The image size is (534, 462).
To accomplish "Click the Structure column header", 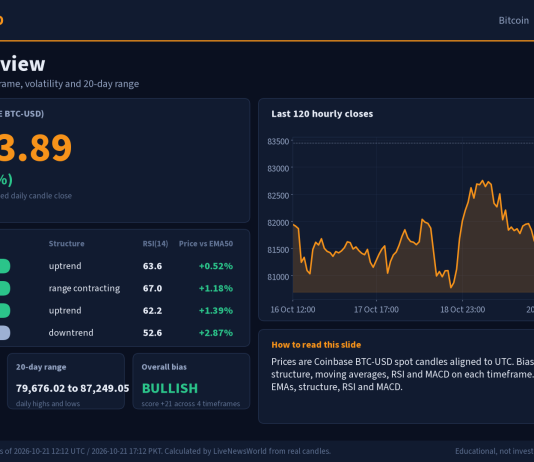I will 66,243.
